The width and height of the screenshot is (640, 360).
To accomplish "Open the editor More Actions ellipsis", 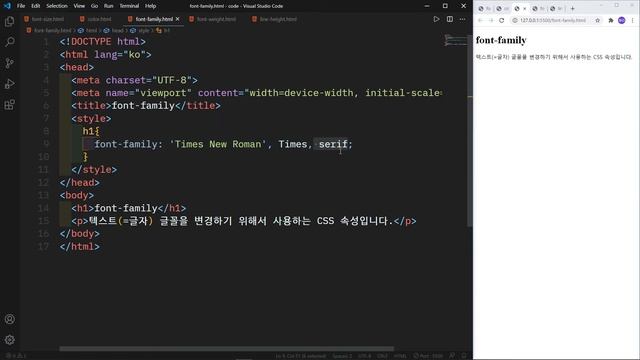I will coord(462,19).
